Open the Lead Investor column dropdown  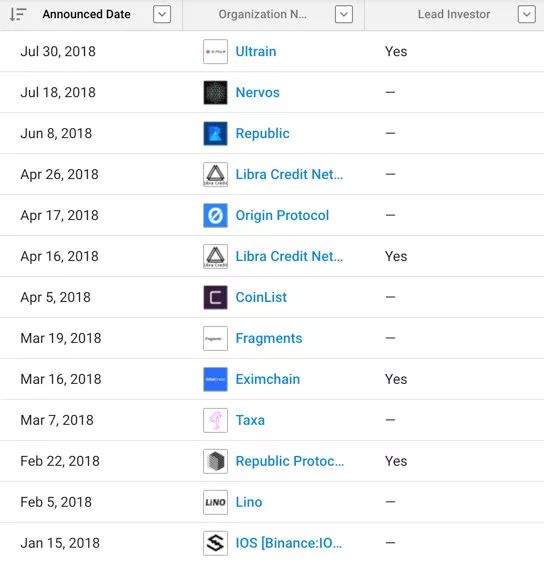coord(526,14)
